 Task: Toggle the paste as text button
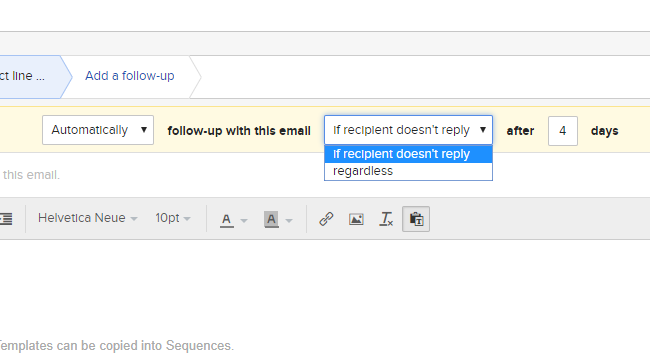[416, 219]
